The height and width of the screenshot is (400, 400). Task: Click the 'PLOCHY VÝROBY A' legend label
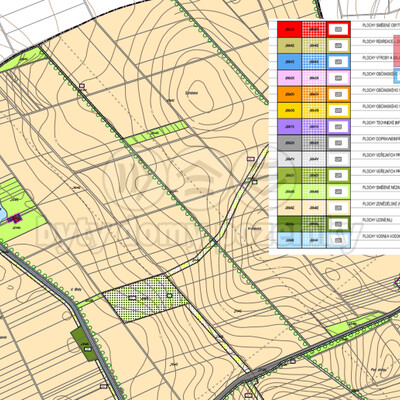click(x=378, y=58)
